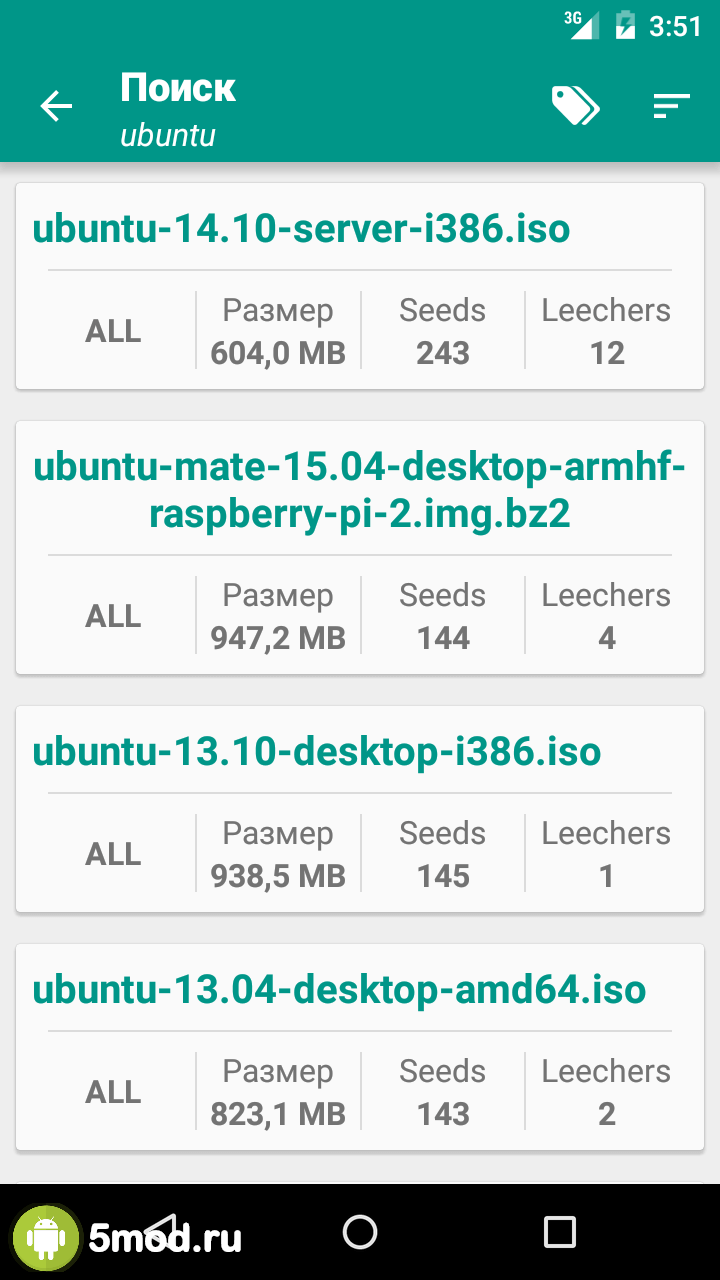Tap the Поиск title heading
The height and width of the screenshot is (1280, 720).
tap(178, 88)
